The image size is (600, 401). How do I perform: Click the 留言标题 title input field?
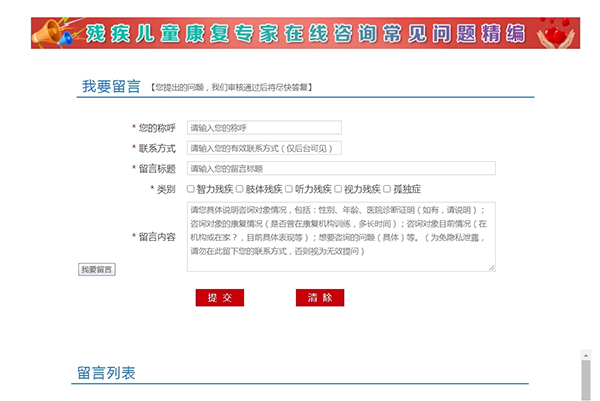tap(341, 168)
